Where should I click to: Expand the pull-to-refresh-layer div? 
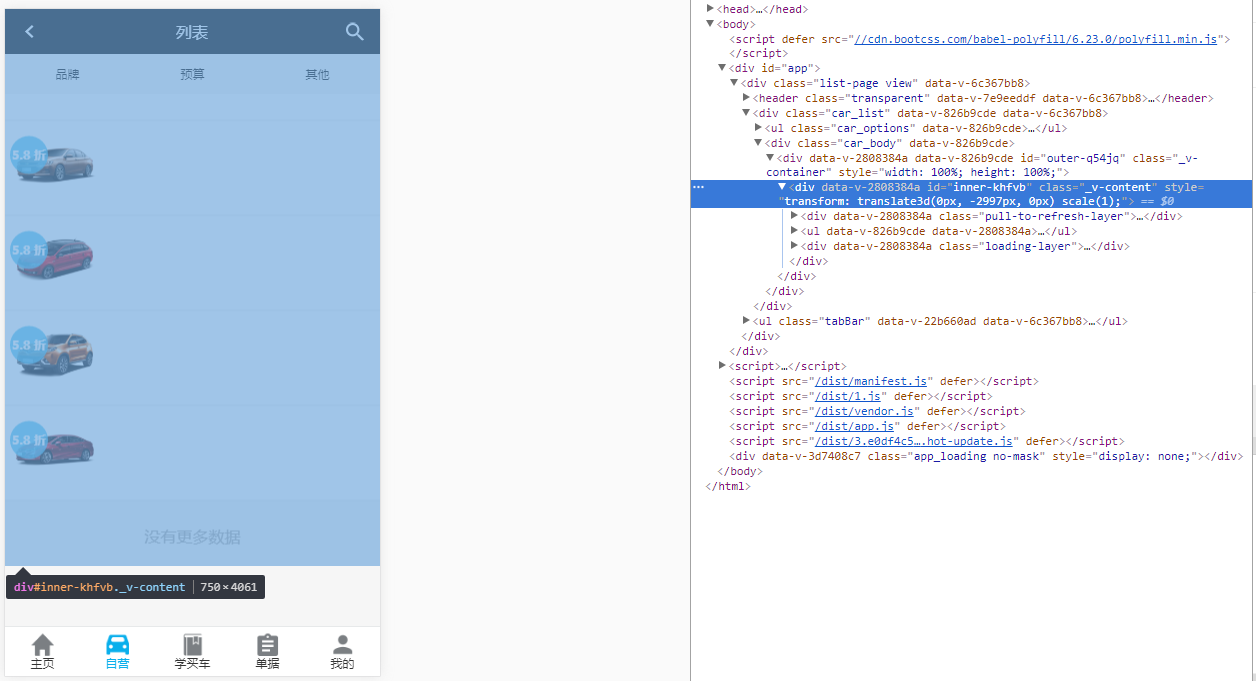click(794, 216)
